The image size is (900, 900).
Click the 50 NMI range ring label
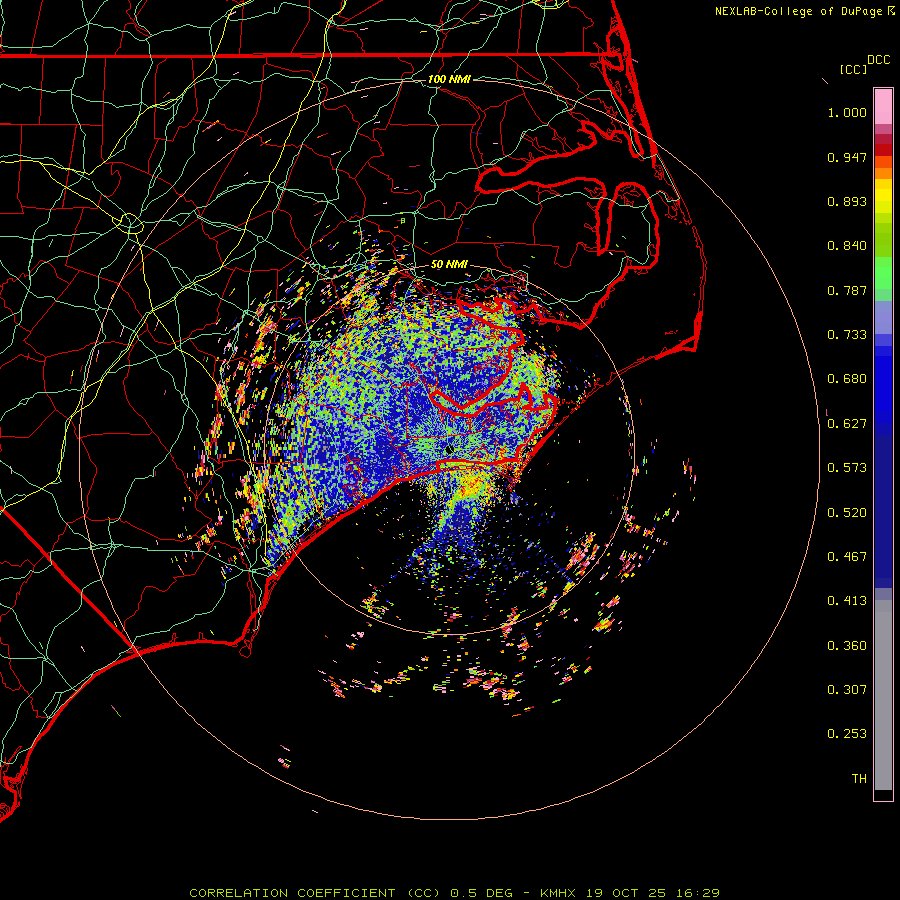point(449,265)
